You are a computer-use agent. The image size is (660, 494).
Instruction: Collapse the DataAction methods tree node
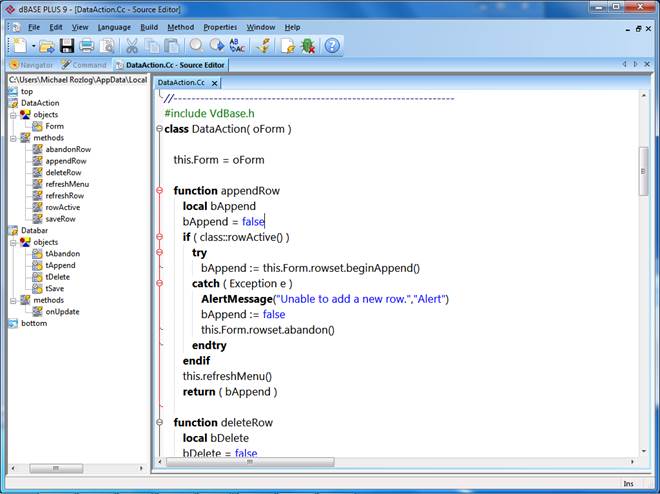point(13,138)
